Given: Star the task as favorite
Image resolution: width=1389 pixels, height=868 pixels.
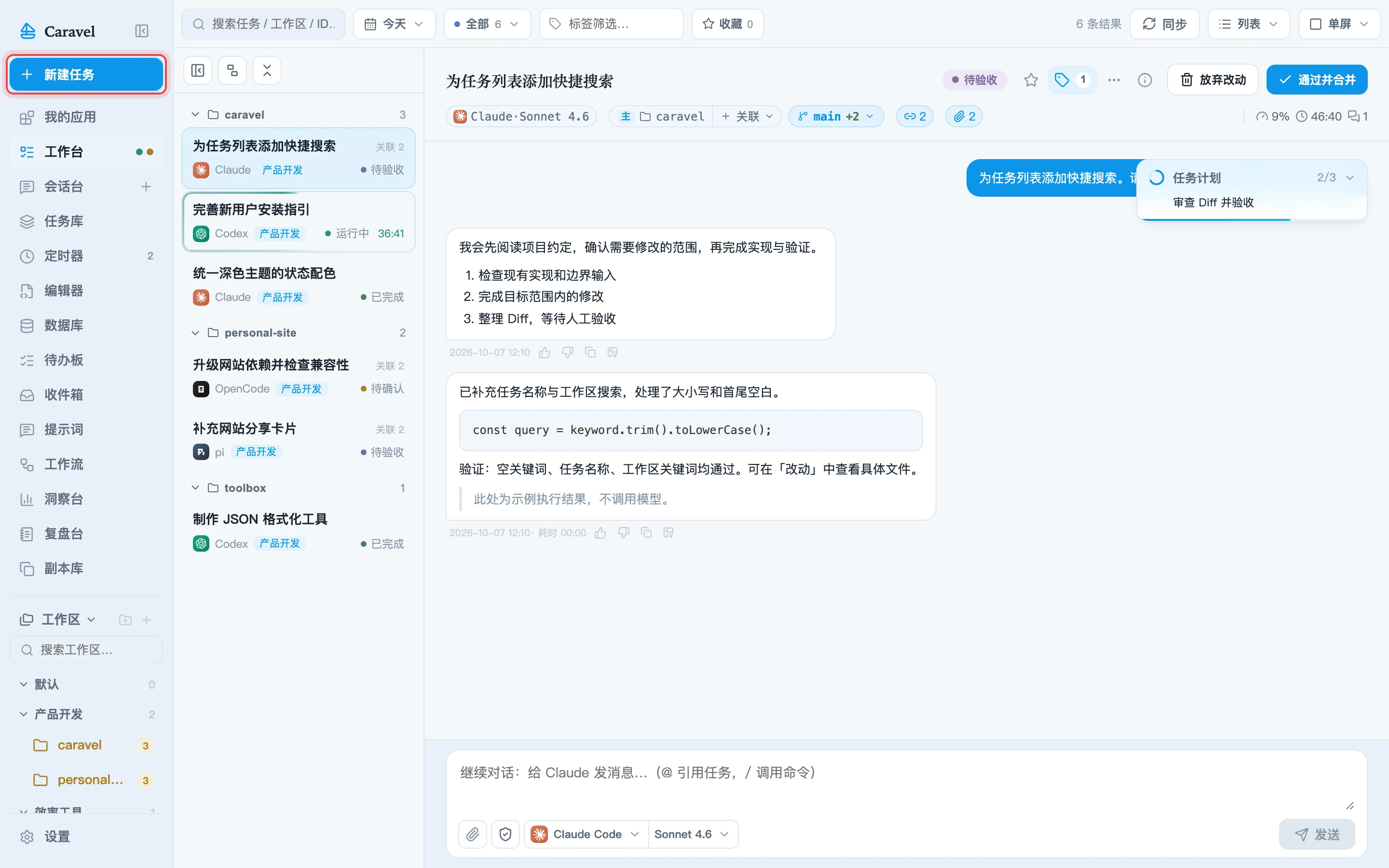Looking at the screenshot, I should point(1031,80).
